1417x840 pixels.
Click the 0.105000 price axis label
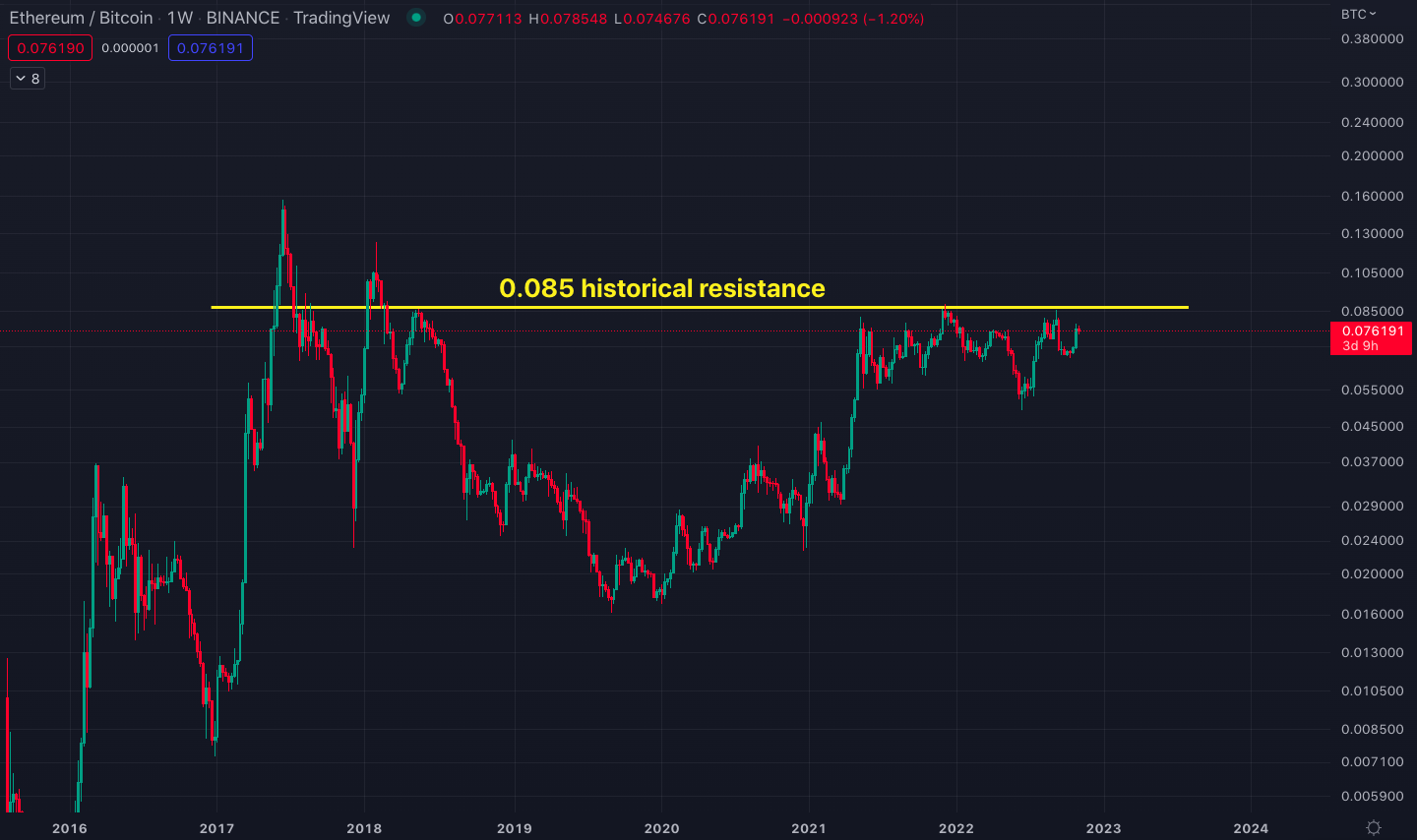pos(1372,273)
